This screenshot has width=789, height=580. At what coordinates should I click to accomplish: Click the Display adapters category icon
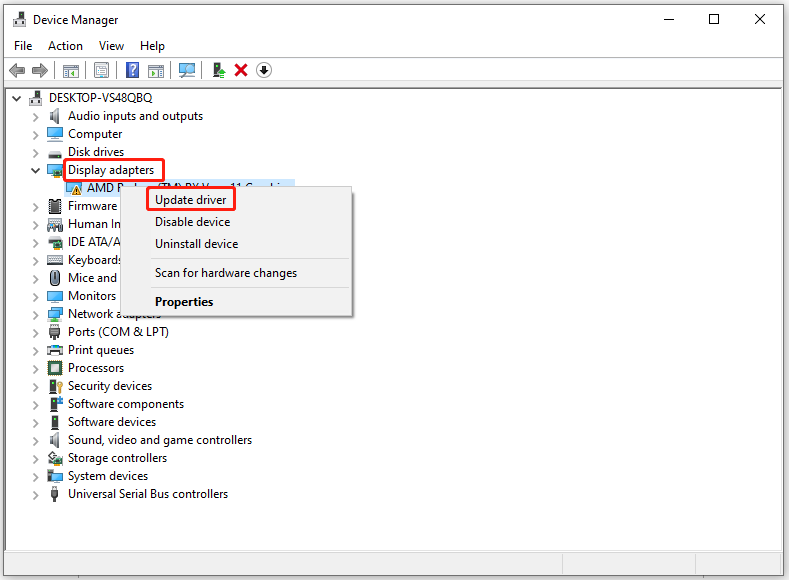[55, 171]
